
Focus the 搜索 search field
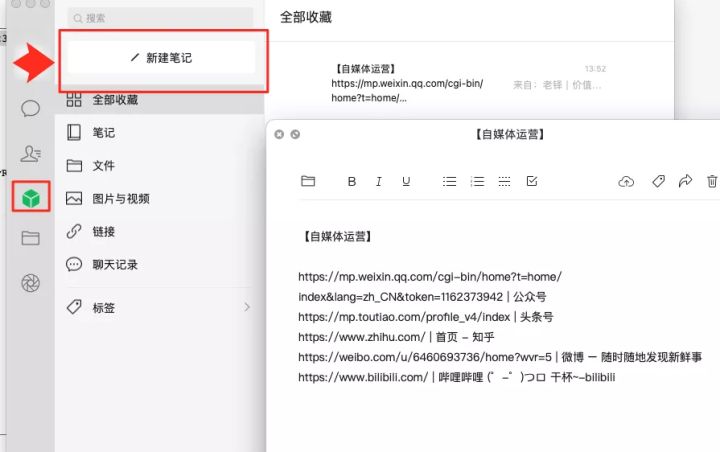click(160, 18)
